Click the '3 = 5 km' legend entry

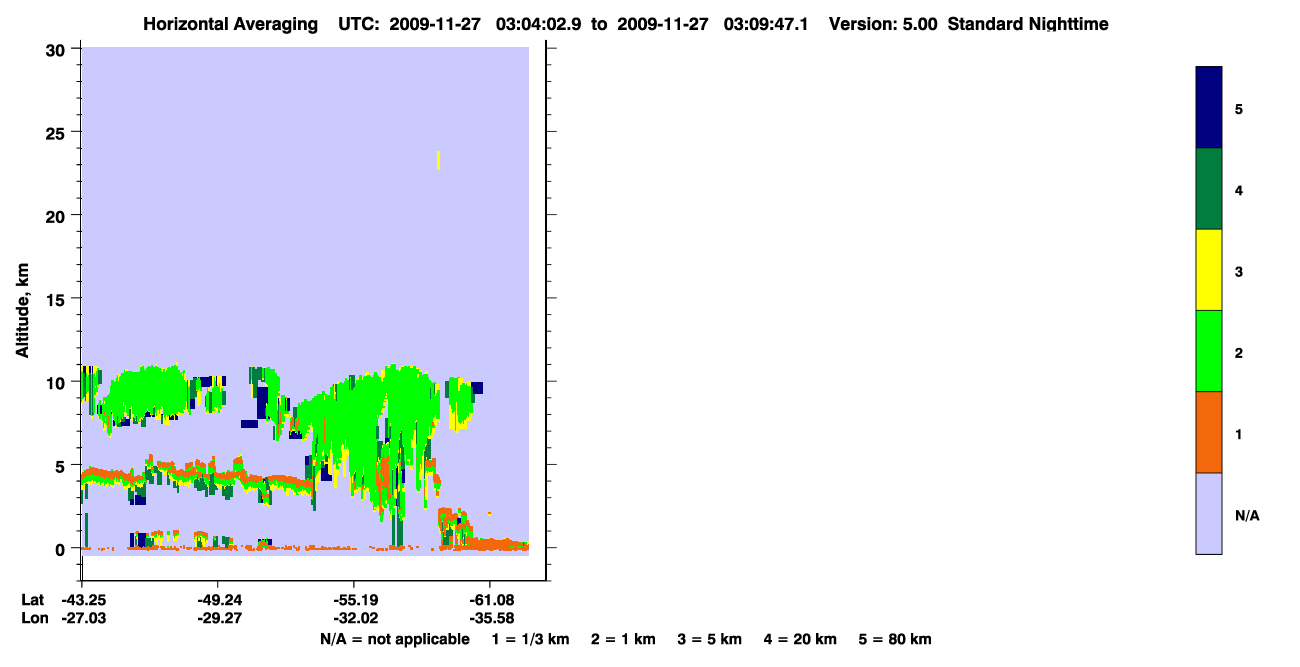click(710, 639)
